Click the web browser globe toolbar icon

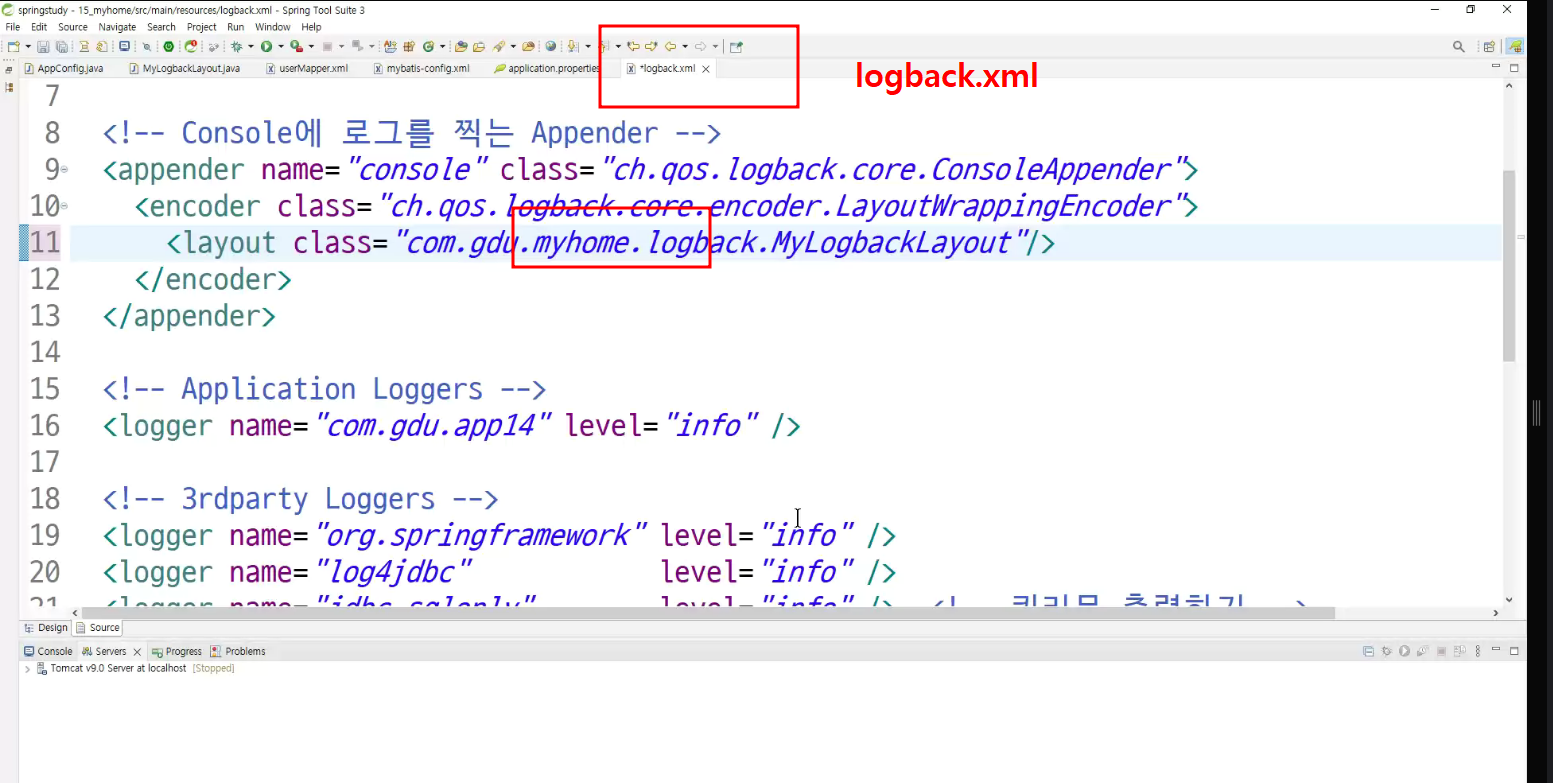tap(551, 46)
